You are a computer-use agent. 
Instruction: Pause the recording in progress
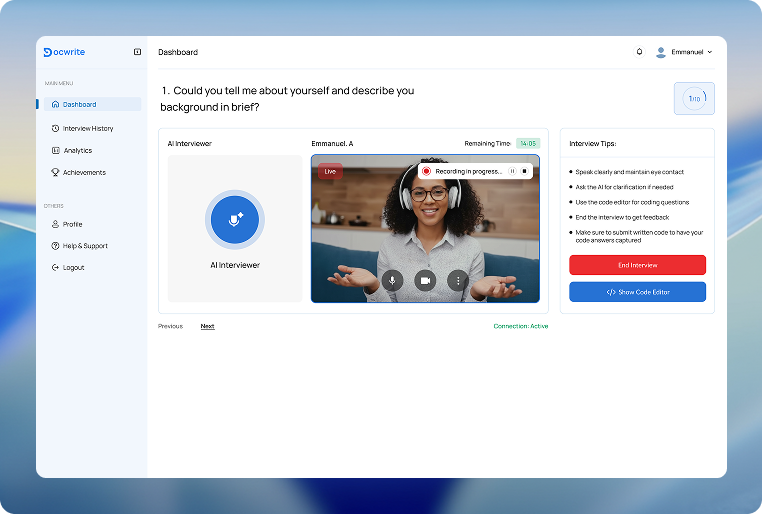coord(512,171)
